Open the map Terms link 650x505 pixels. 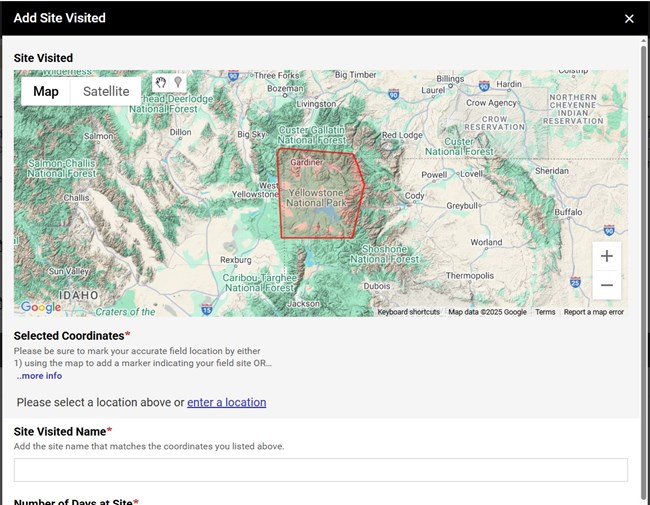click(545, 312)
